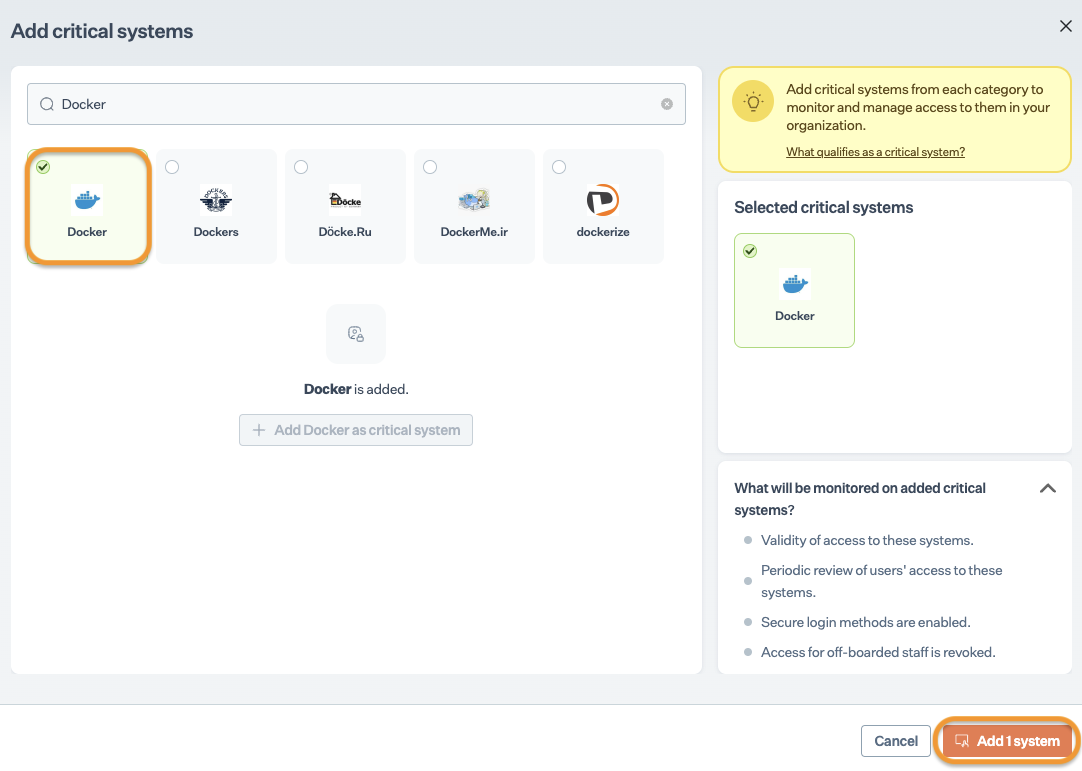Image resolution: width=1082 pixels, height=771 pixels.
Task: Click the 'dockerize' card label
Action: click(x=603, y=232)
